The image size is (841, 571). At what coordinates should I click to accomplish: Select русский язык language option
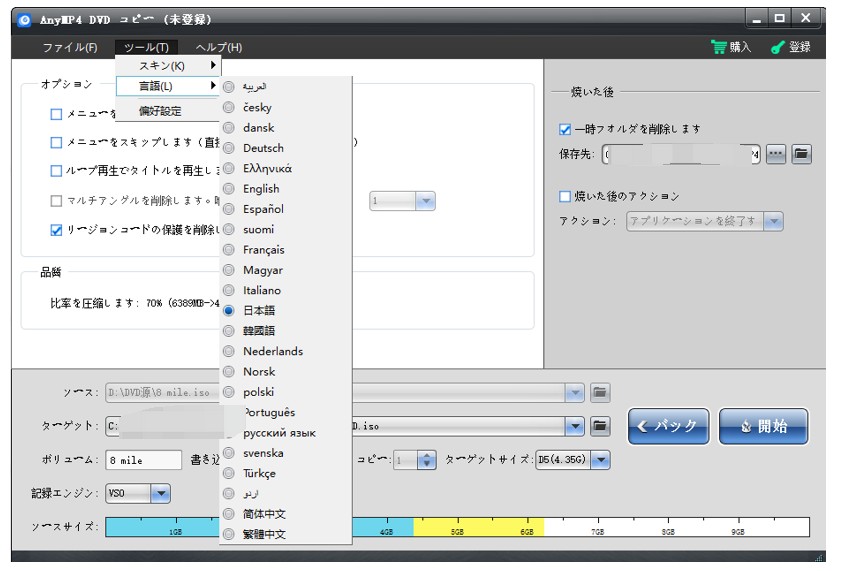tap(285, 433)
